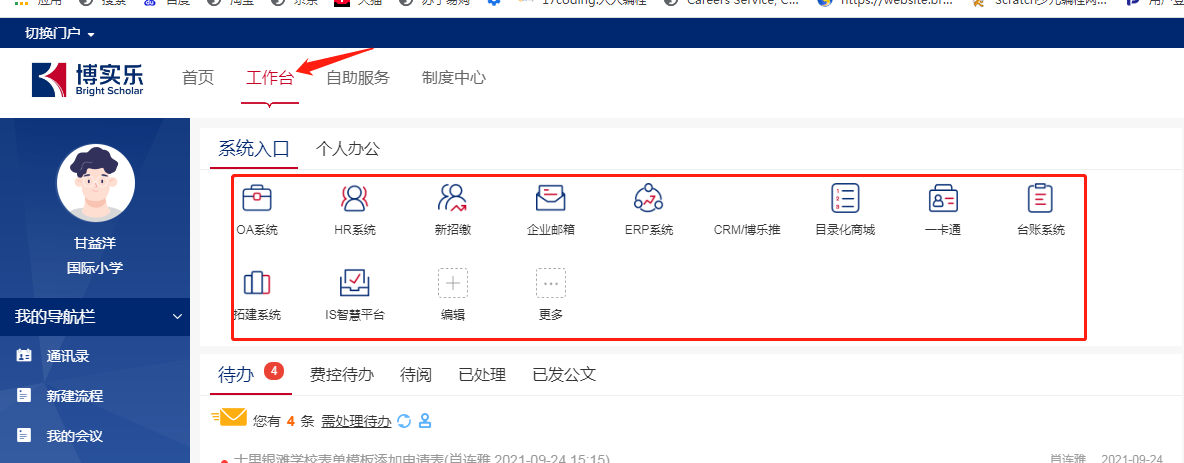The width and height of the screenshot is (1184, 463).
Task: Open the IS智慧平台 icon
Action: coord(354,284)
